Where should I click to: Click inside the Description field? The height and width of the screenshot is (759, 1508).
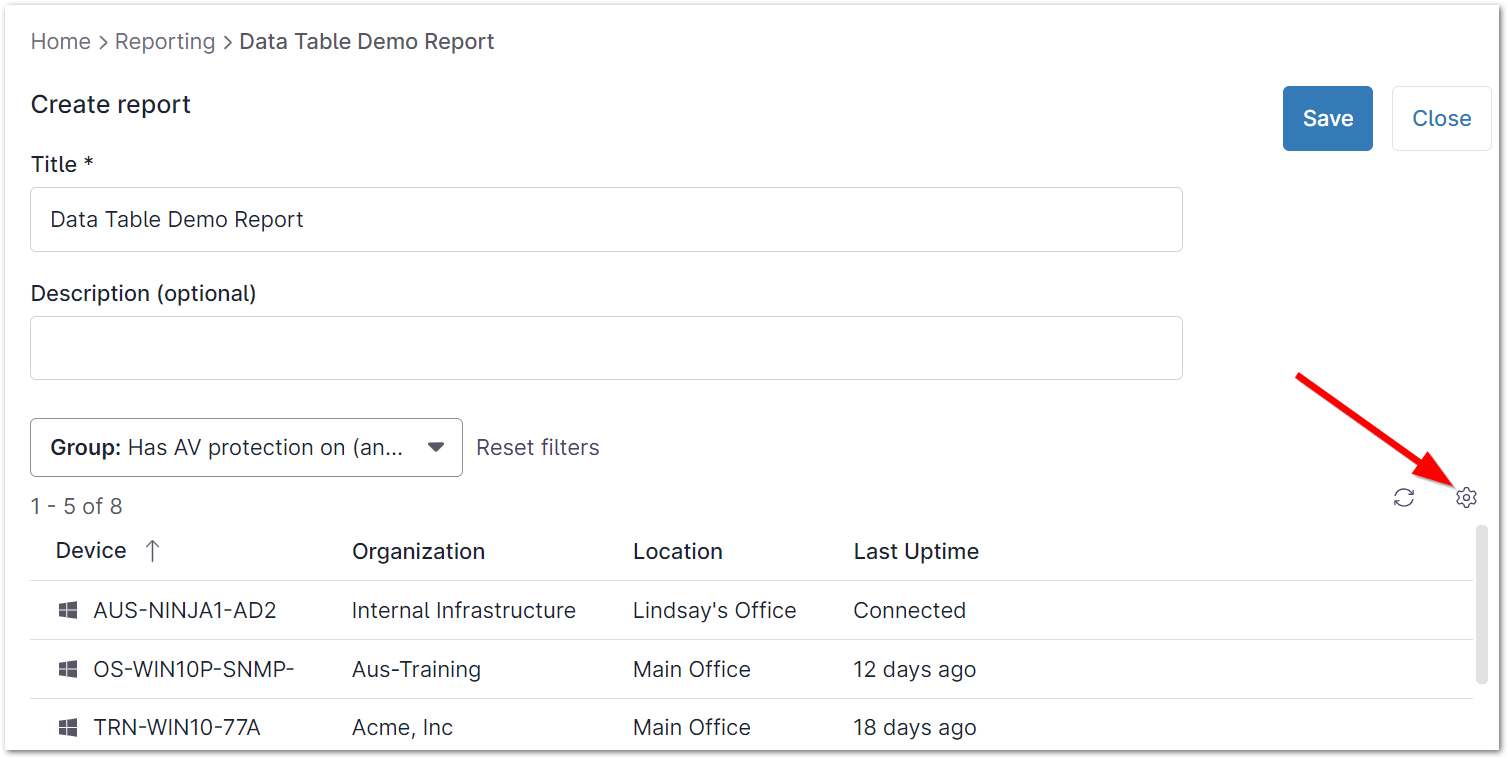[x=606, y=347]
